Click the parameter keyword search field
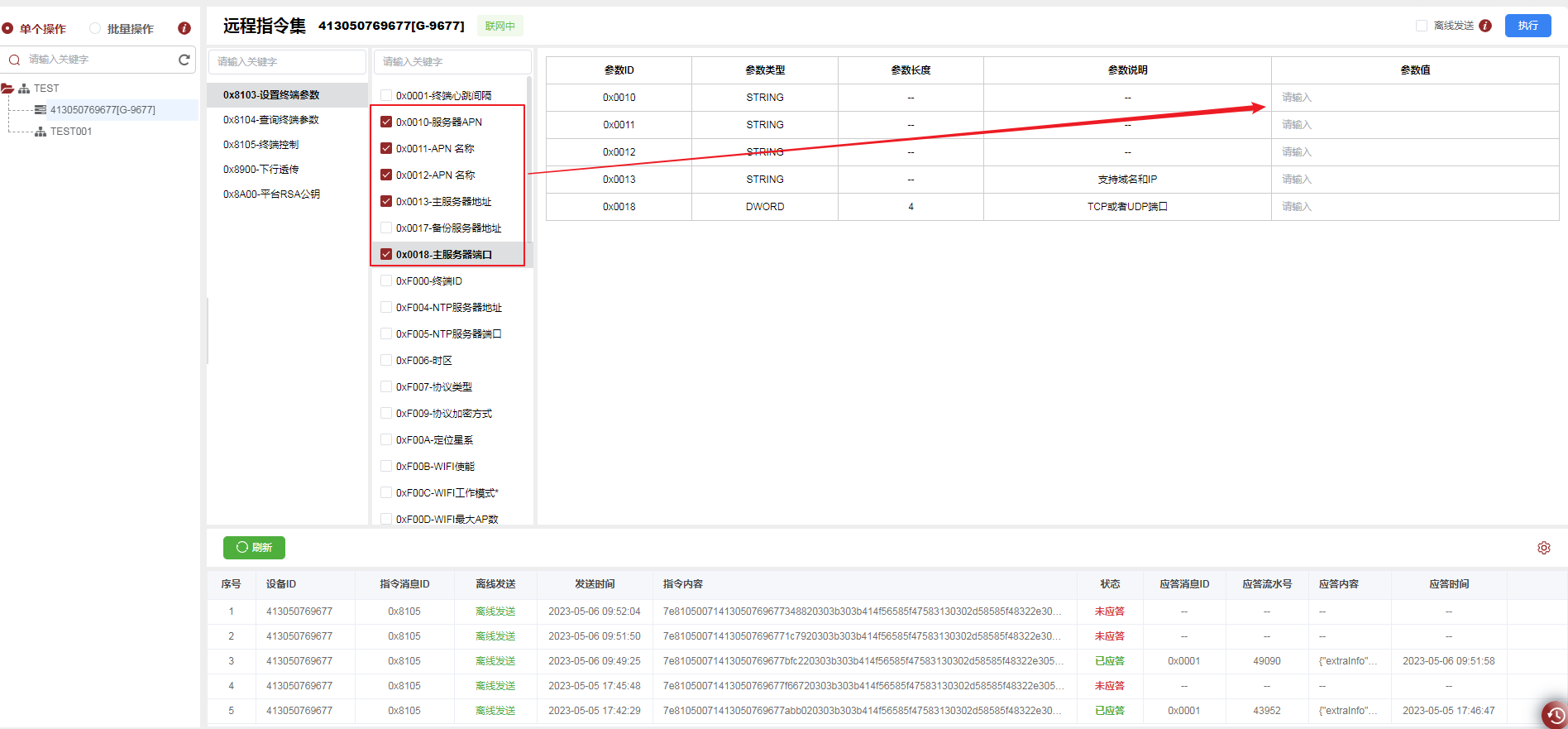The image size is (1568, 729). (452, 62)
